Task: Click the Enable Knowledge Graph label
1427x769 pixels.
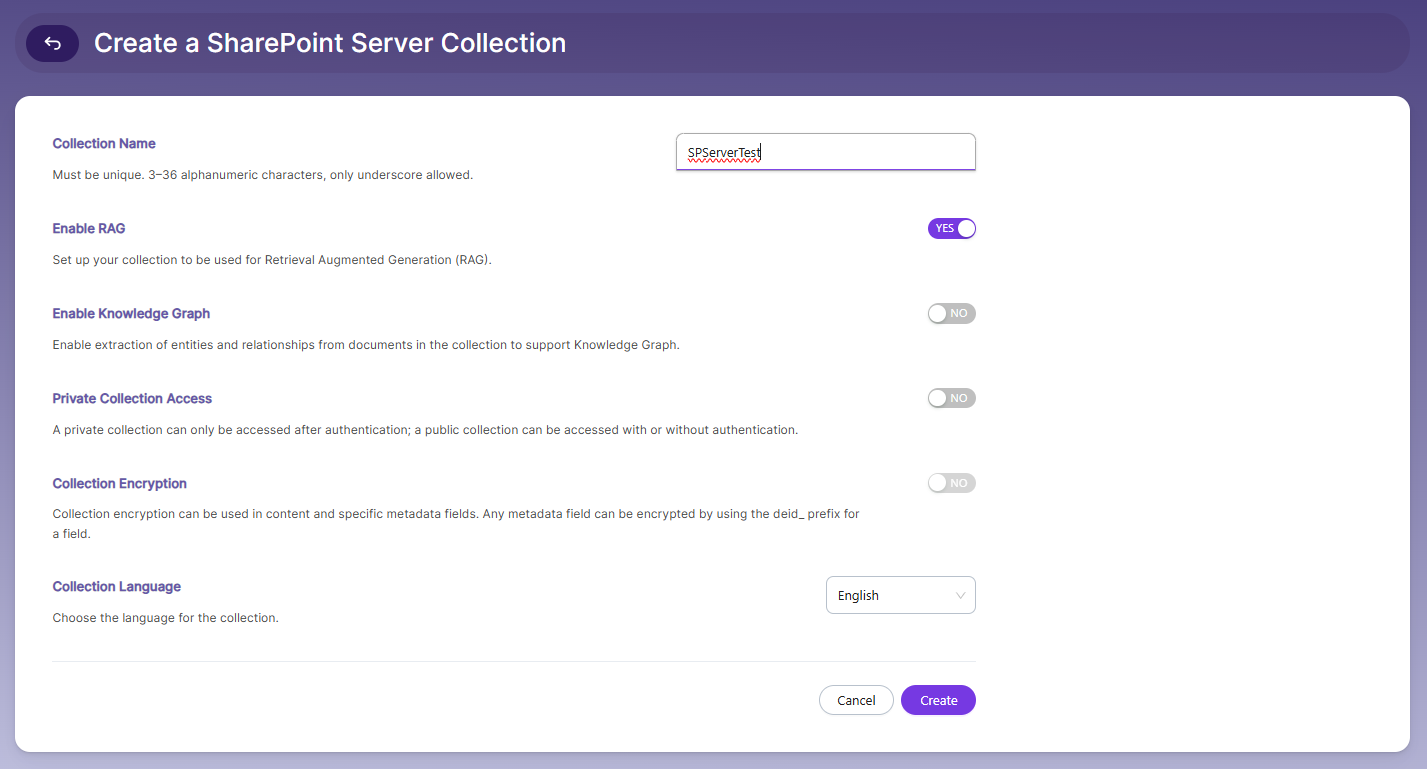Action: [x=131, y=313]
